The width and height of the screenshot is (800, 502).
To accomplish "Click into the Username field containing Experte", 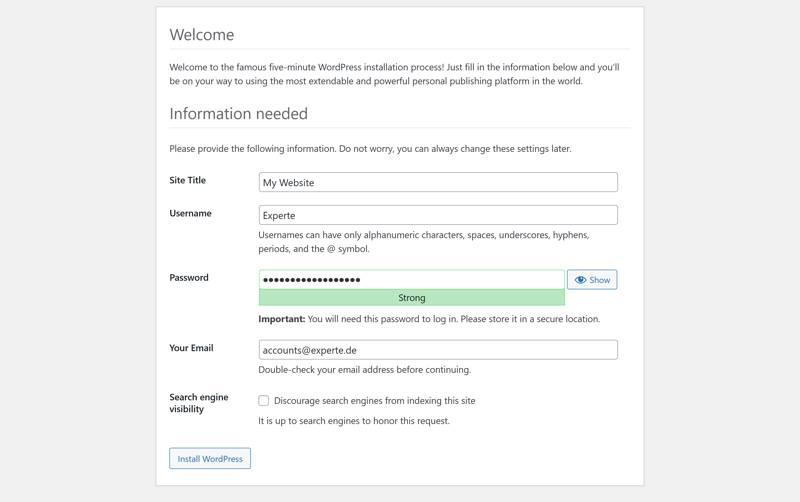I will click(x=438, y=215).
